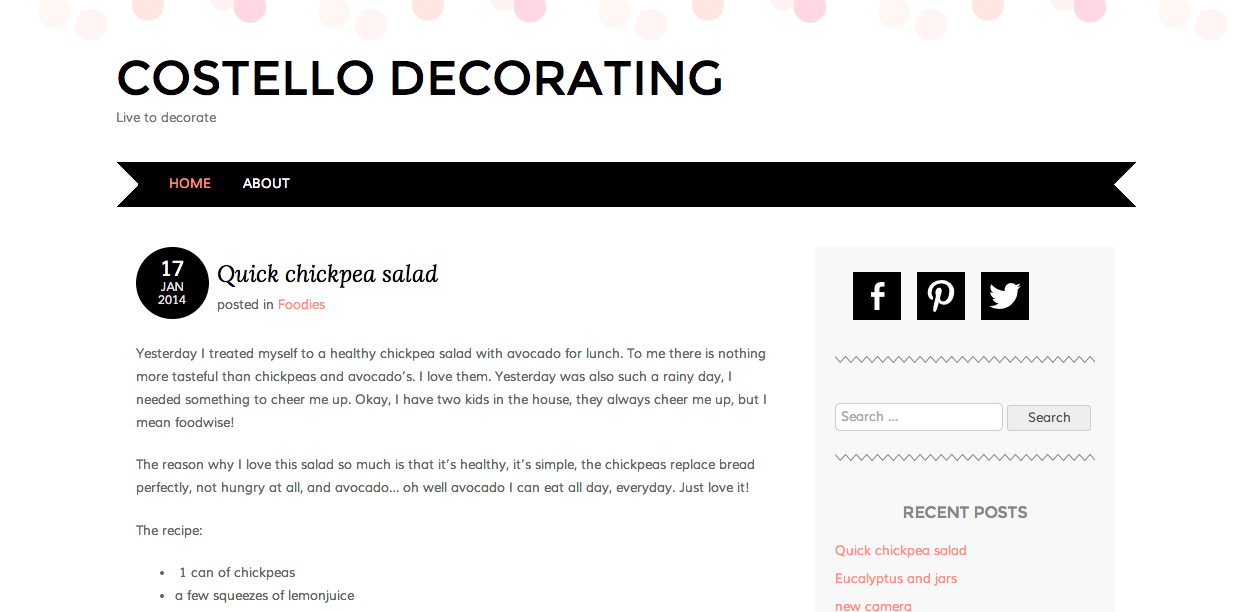The image size is (1251, 612).
Task: Click the 17 Jan 2014 date badge
Action: pyautogui.click(x=172, y=283)
